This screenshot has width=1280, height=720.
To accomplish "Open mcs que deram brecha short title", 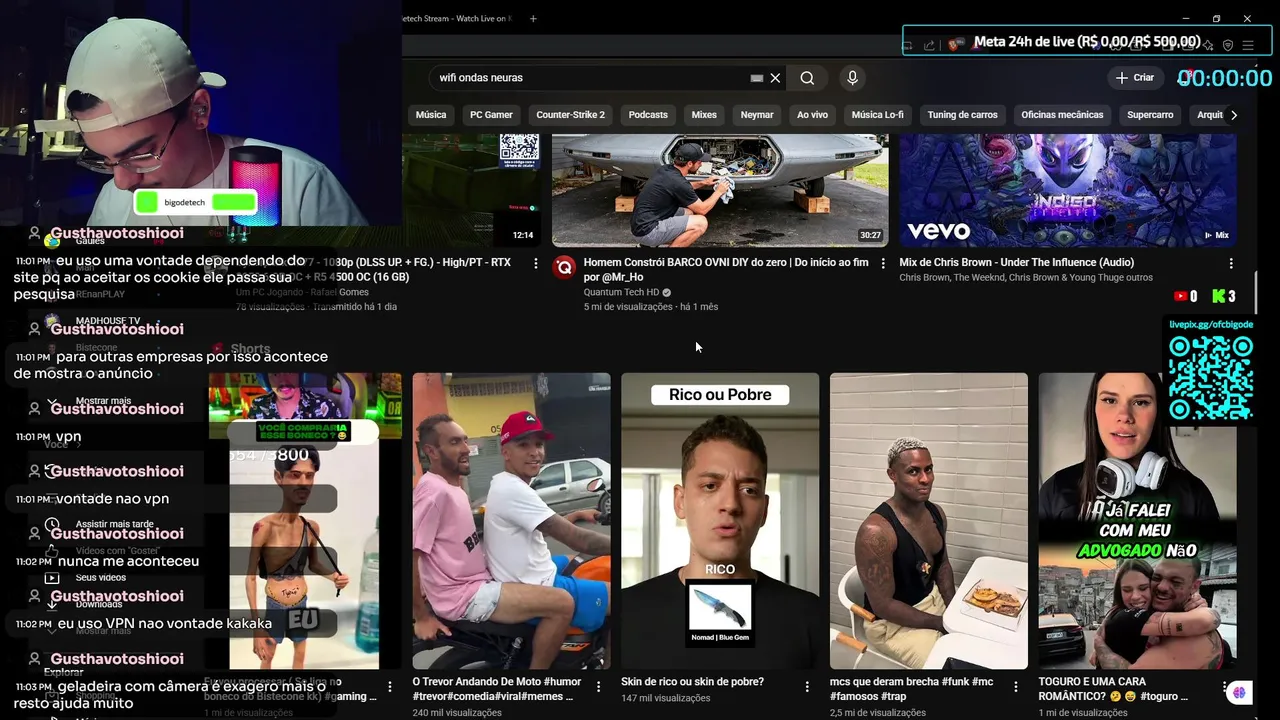I will point(912,689).
